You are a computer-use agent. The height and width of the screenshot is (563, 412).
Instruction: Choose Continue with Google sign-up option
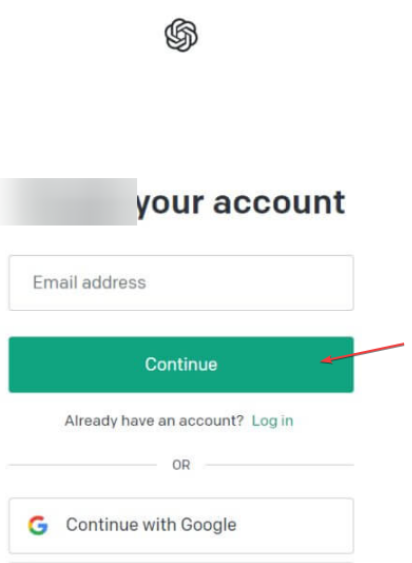click(181, 525)
